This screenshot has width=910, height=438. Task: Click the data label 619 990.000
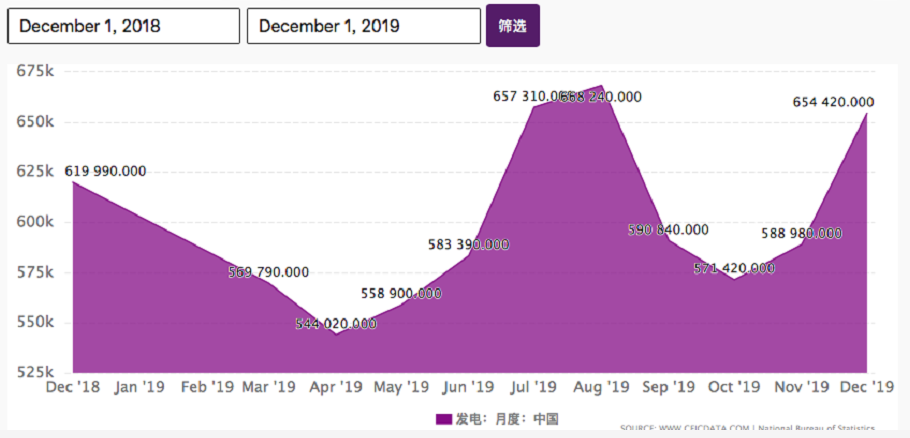click(105, 171)
